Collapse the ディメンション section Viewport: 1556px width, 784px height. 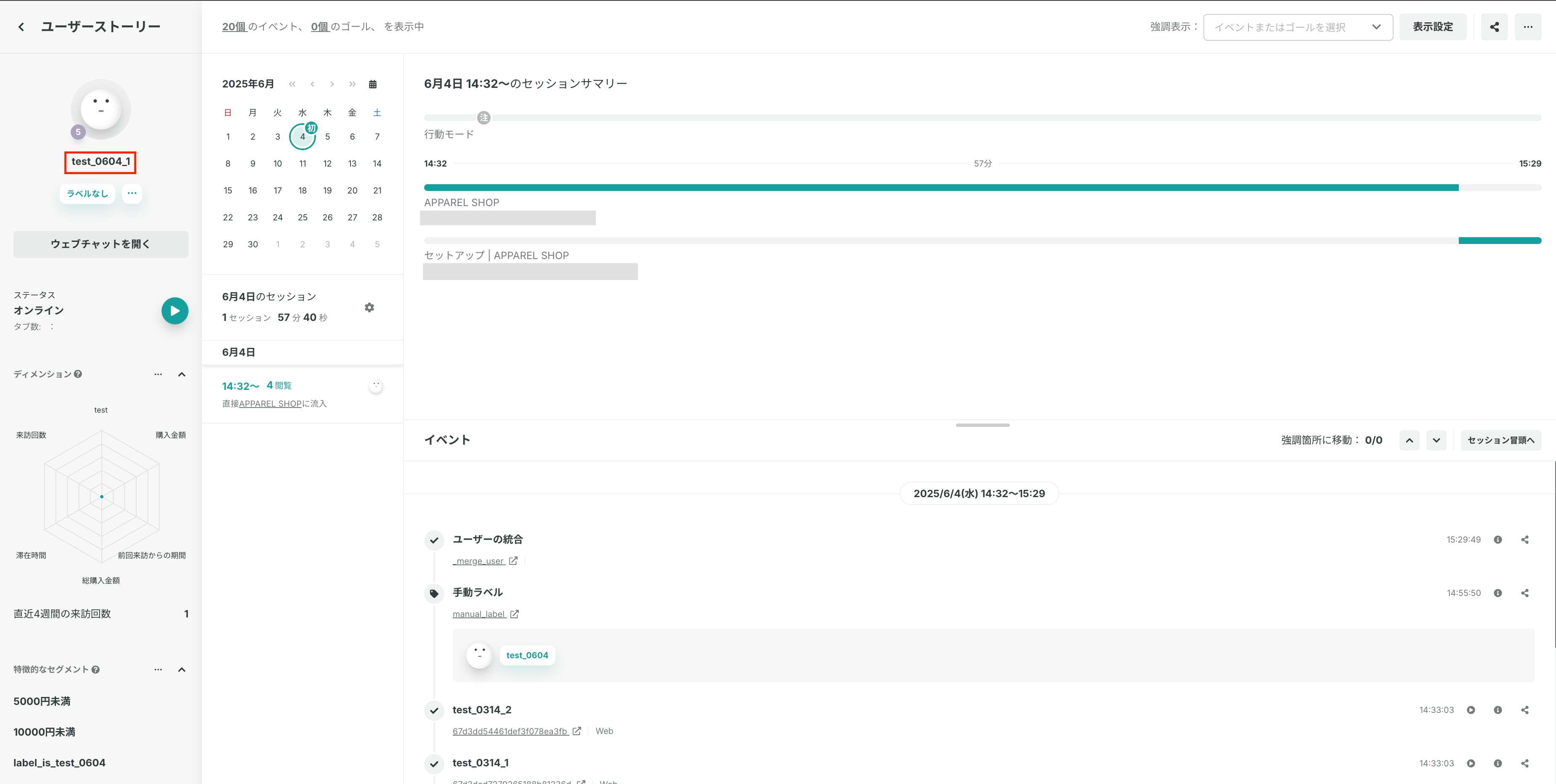pyautogui.click(x=182, y=374)
